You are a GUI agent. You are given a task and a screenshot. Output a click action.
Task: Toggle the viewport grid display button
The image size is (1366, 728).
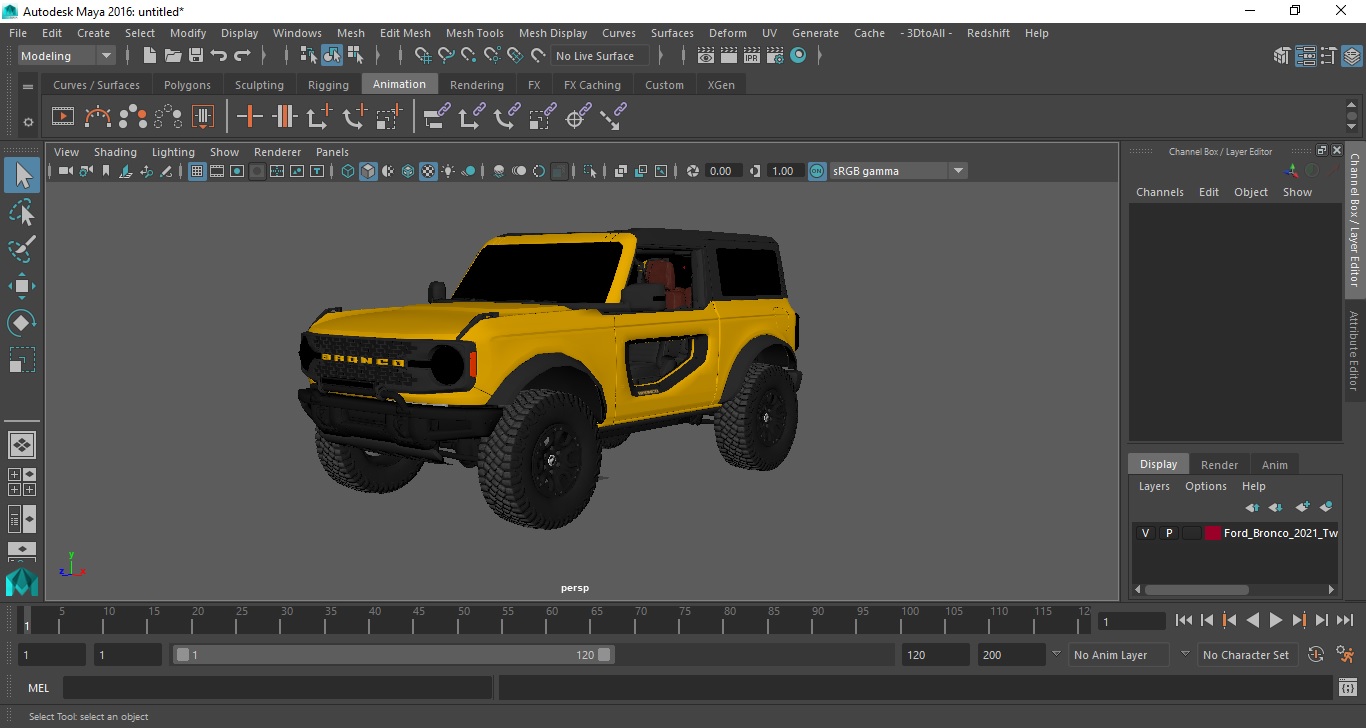tap(197, 171)
